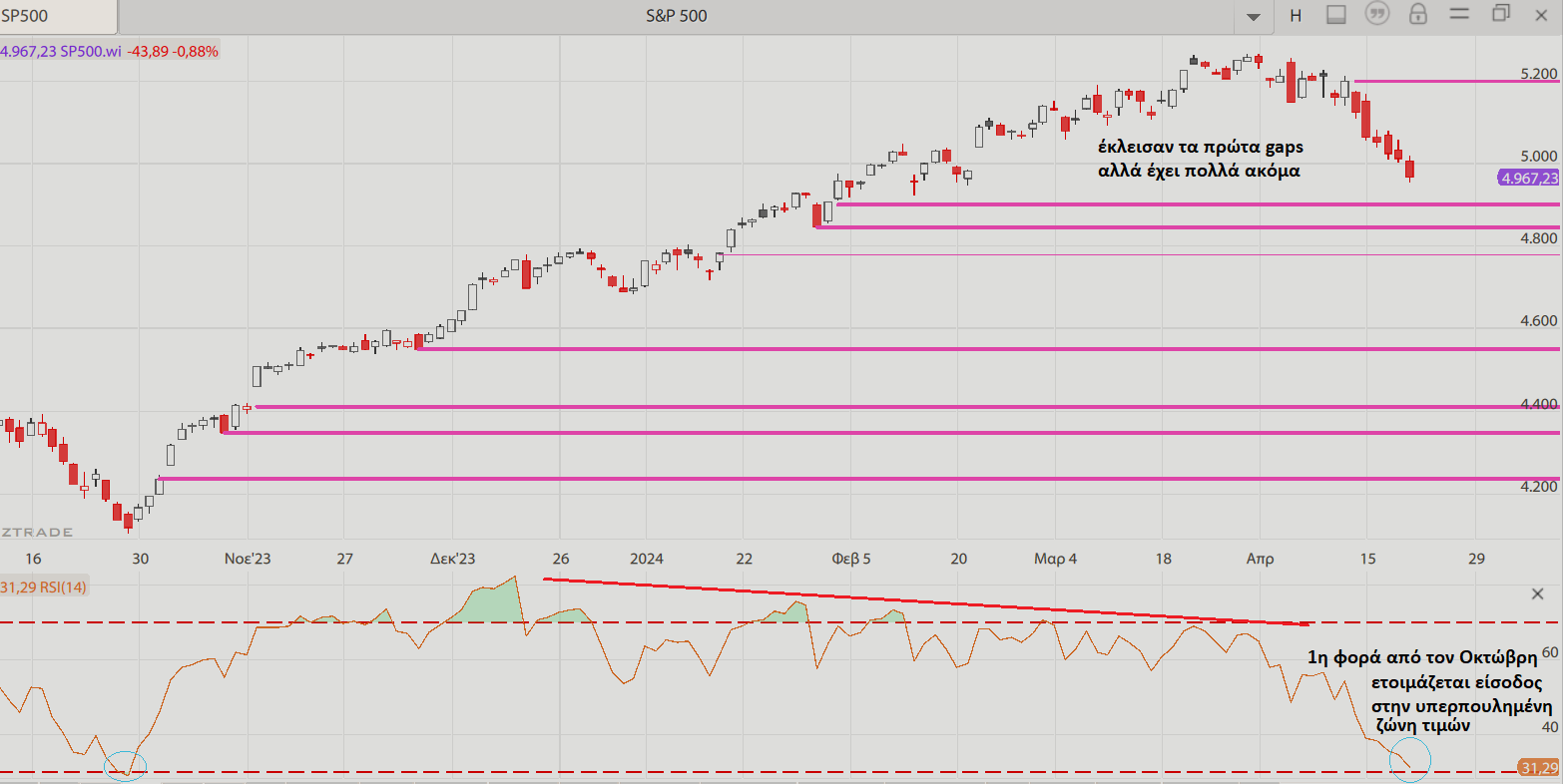Click the SP500 symbol field
The width and height of the screenshot is (1563, 784).
tap(58, 16)
